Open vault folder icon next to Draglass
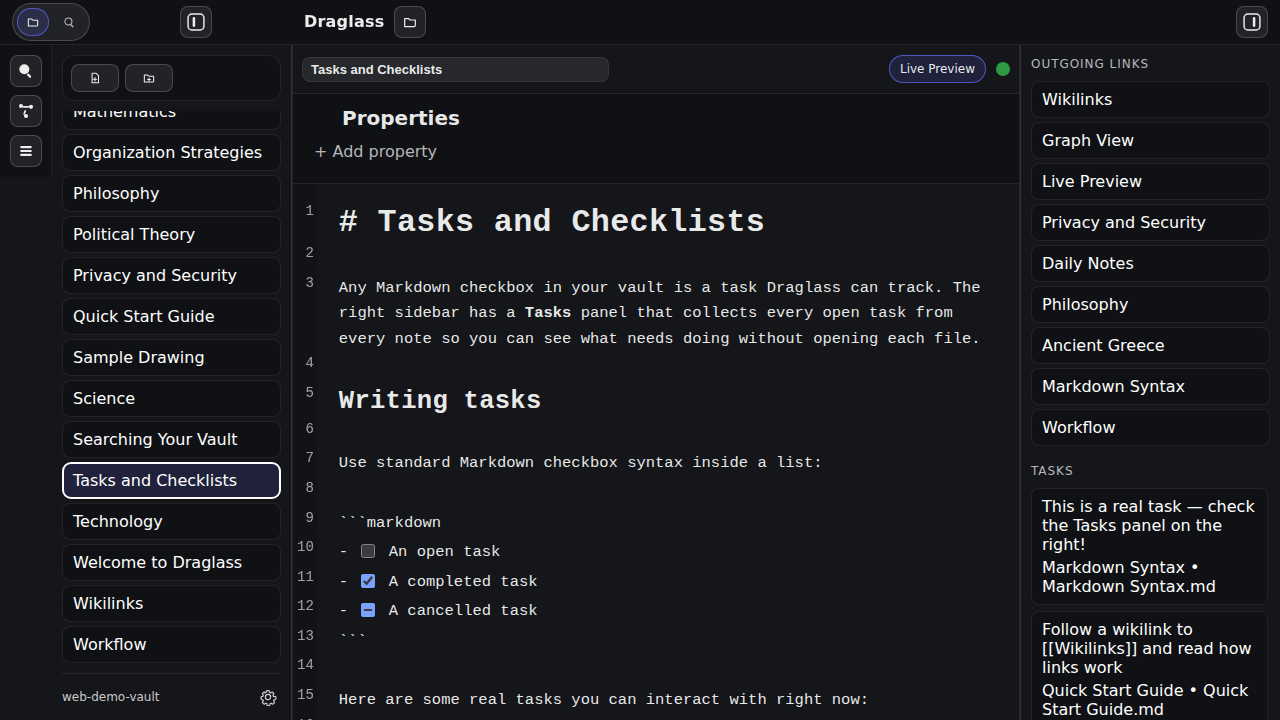 pyautogui.click(x=410, y=22)
